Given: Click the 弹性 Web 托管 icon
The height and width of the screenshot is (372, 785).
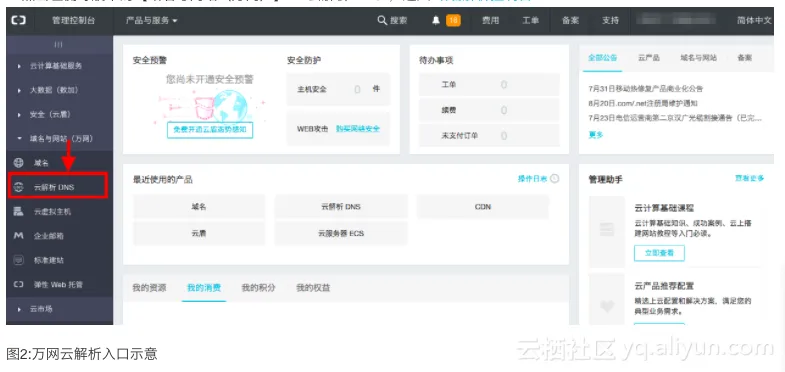Looking at the screenshot, I should (19, 284).
